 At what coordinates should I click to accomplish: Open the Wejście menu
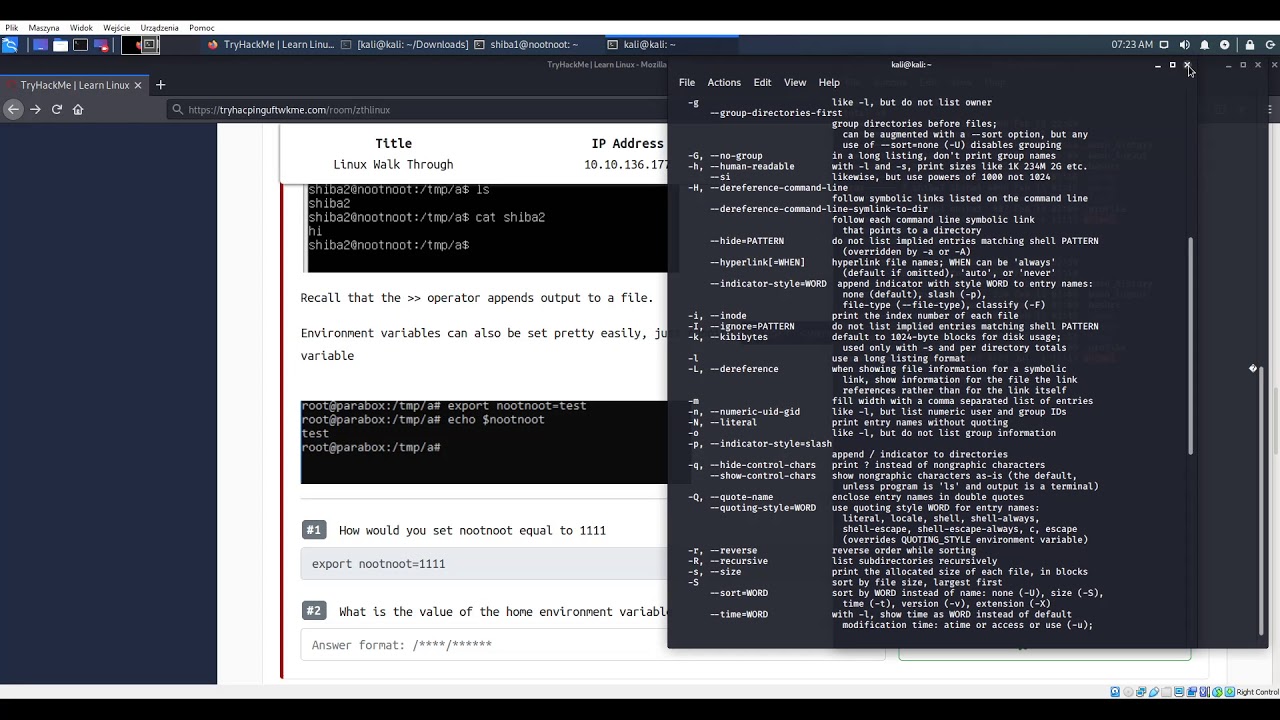[117, 28]
